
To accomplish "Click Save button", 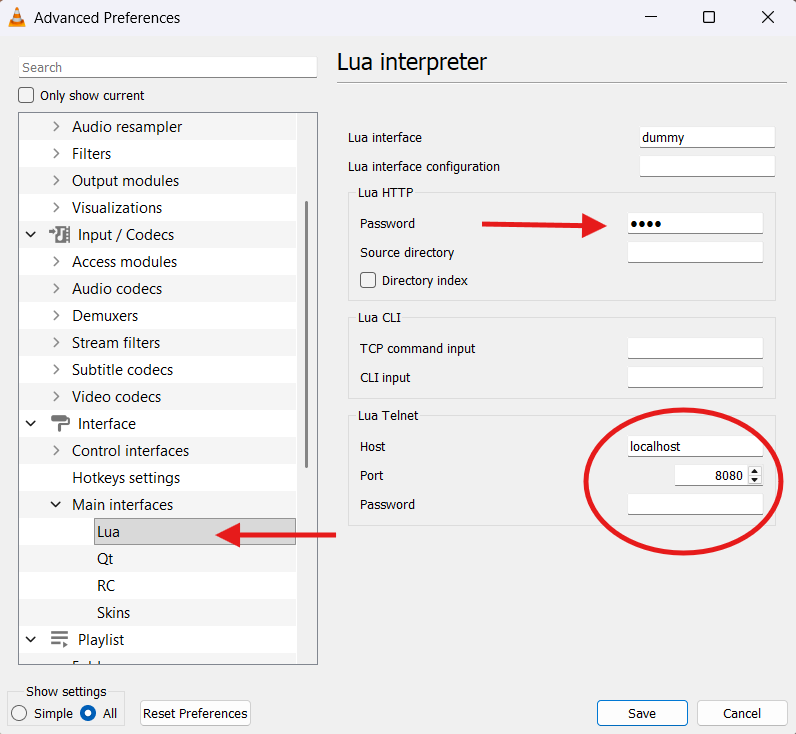I will coord(642,713).
